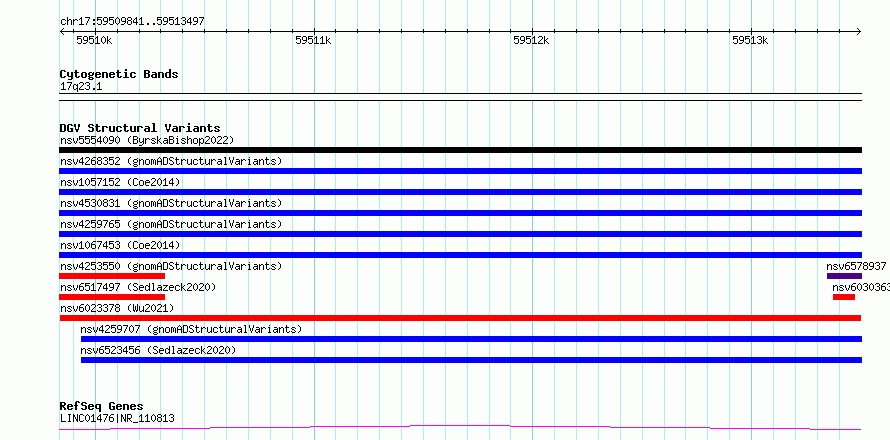Open nsv1057152 Coe2014 variant label
Screen dimensions: 890x440
click(120, 182)
